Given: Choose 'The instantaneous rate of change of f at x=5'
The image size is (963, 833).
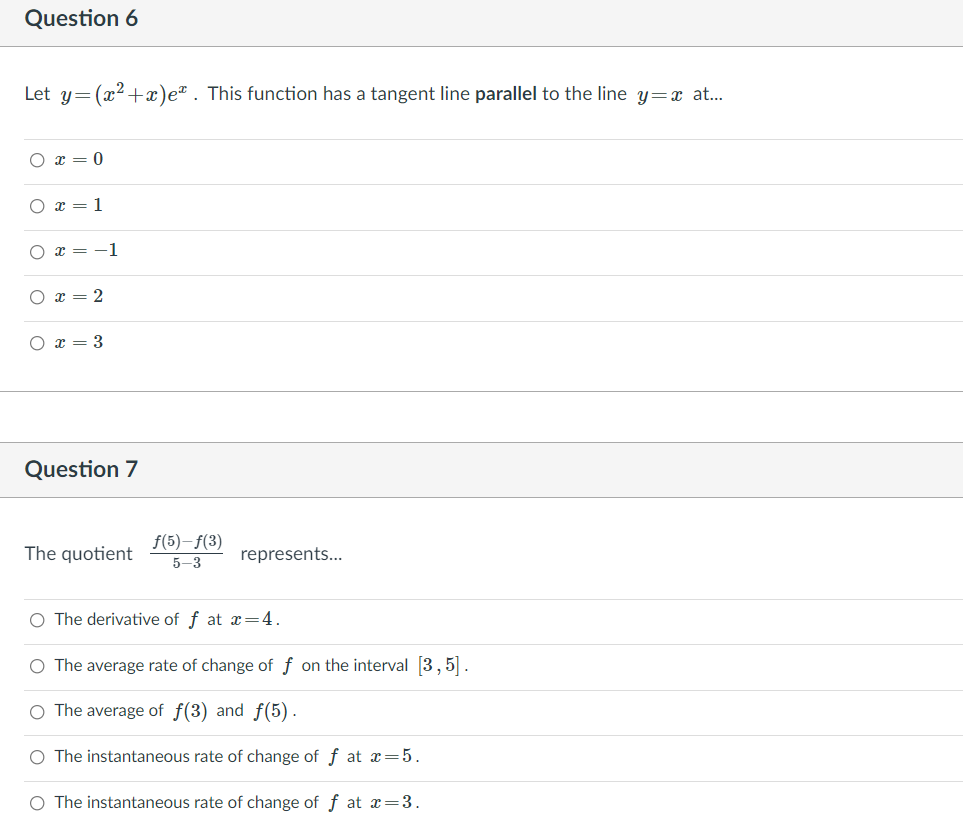Looking at the screenshot, I should coord(36,756).
